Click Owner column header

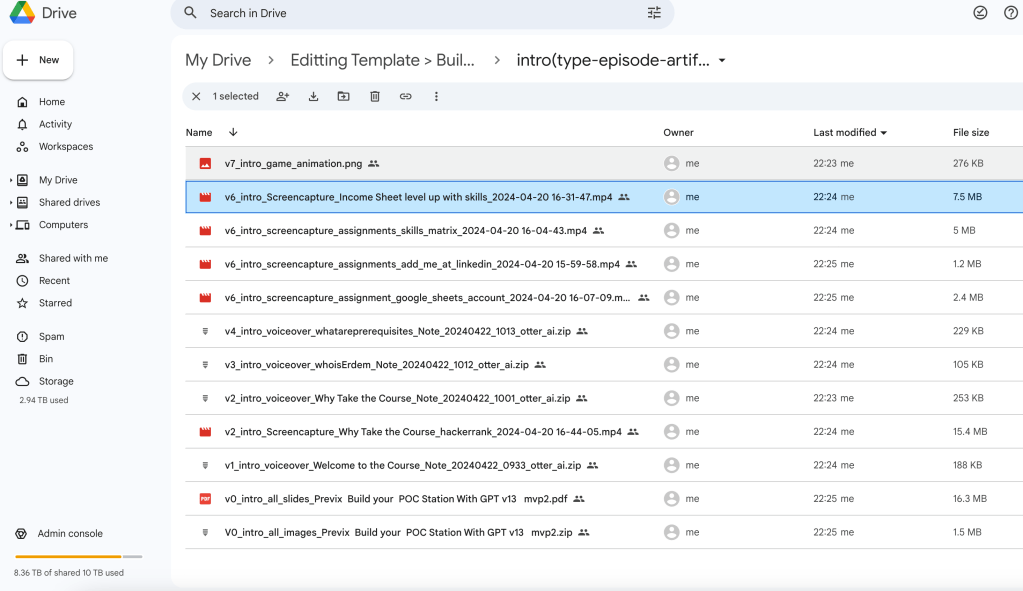click(x=679, y=132)
